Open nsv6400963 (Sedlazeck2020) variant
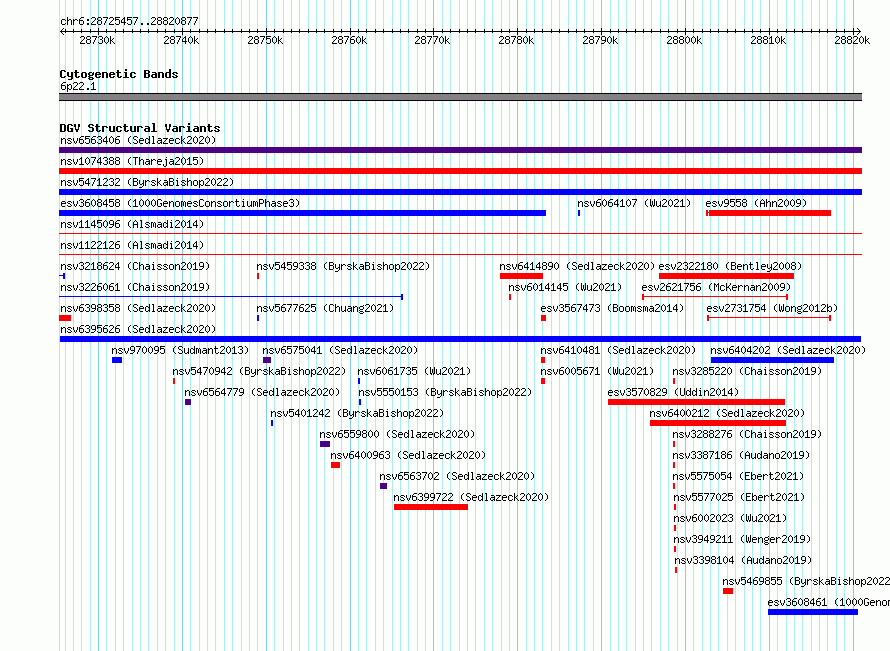 (x=408, y=455)
